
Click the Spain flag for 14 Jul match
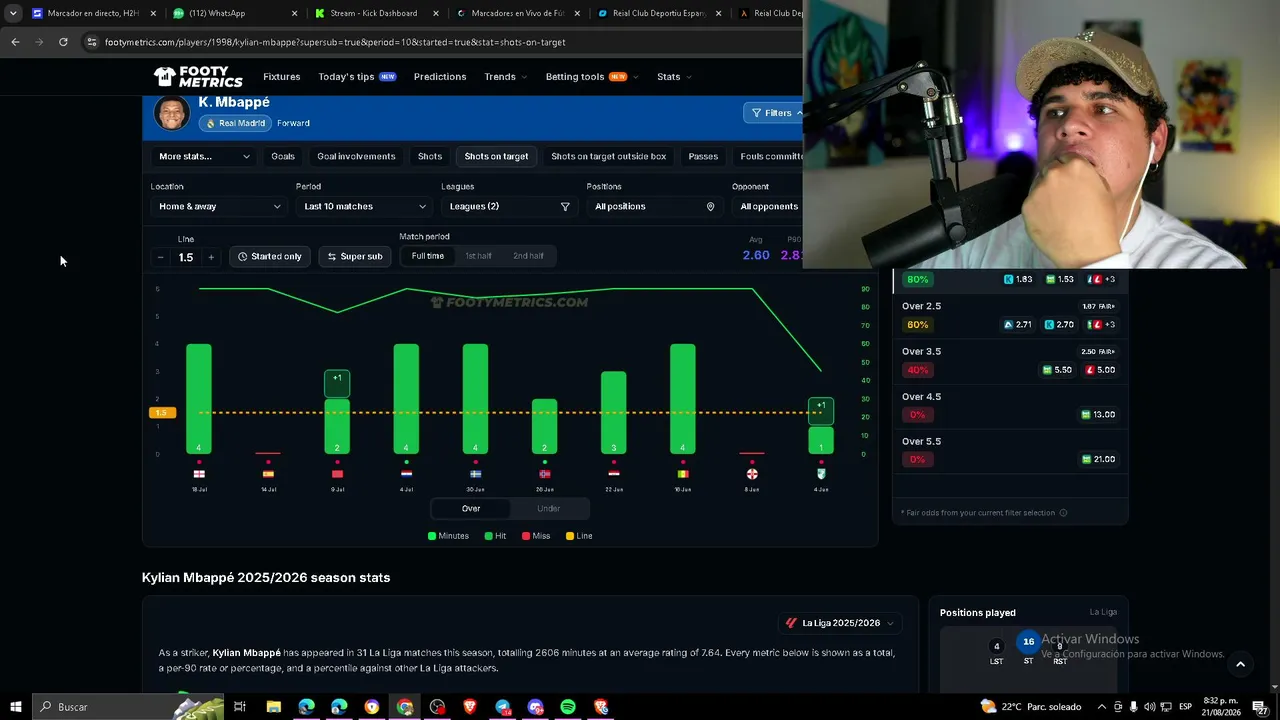click(x=268, y=474)
